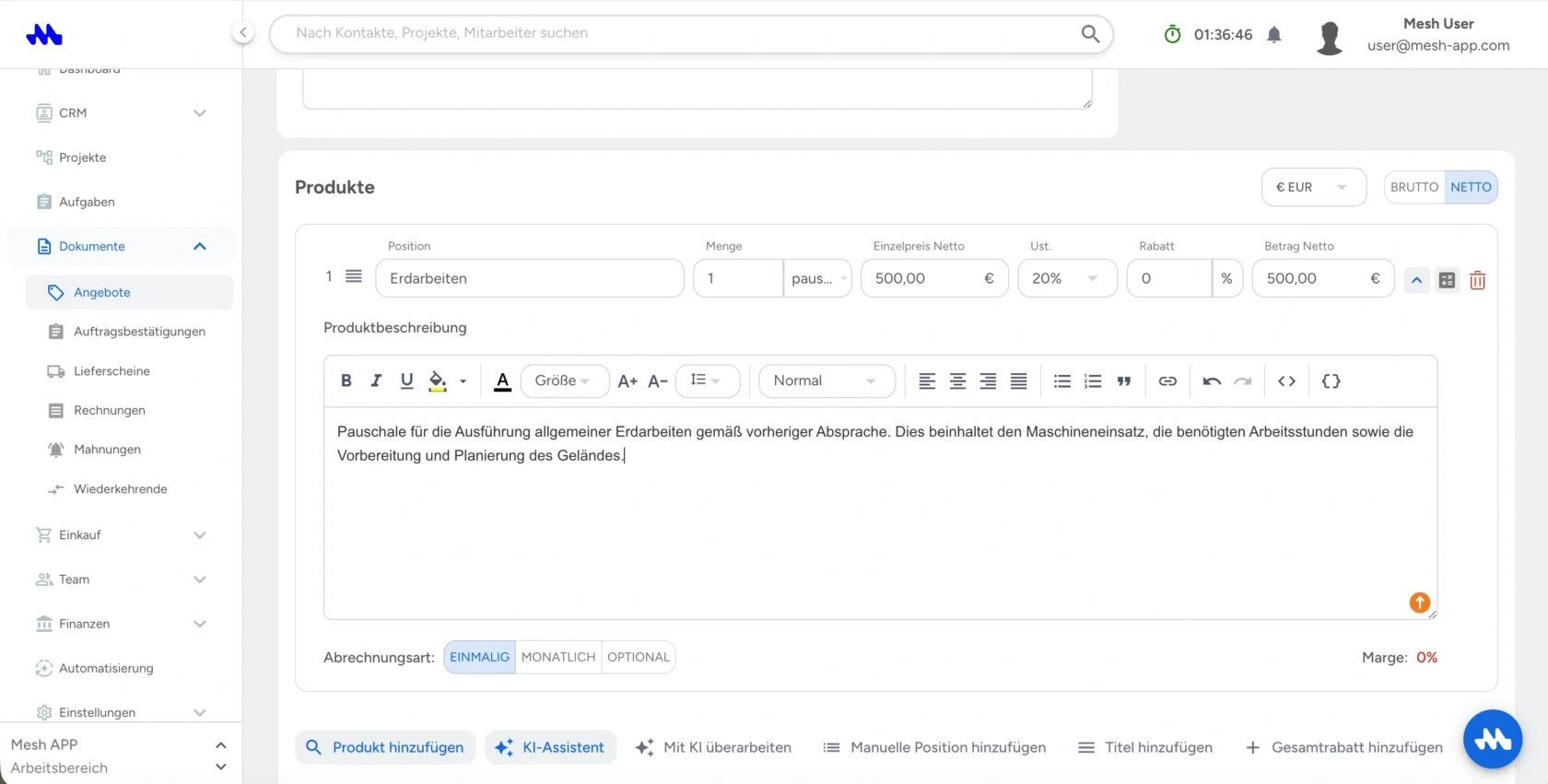The height and width of the screenshot is (784, 1548).
Task: Click the Produkt hinzufügen button
Action: (x=385, y=747)
